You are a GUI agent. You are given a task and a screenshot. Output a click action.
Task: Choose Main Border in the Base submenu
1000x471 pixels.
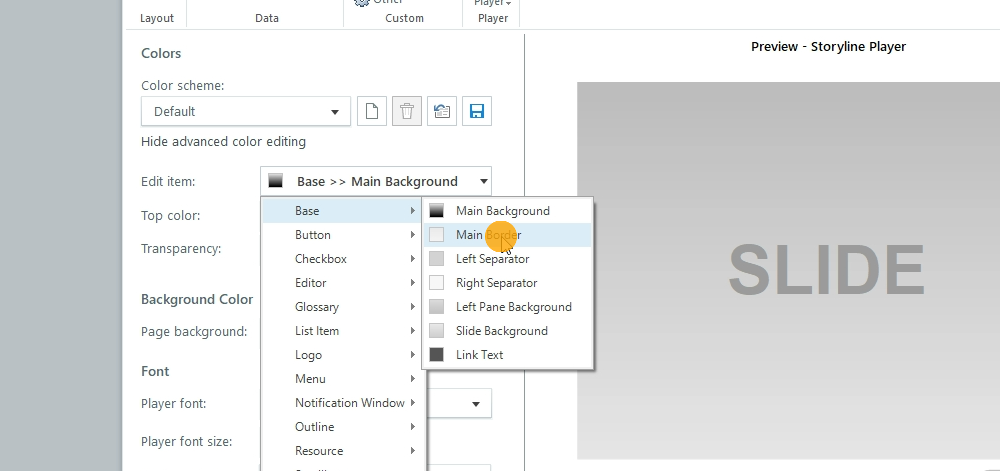tap(488, 235)
